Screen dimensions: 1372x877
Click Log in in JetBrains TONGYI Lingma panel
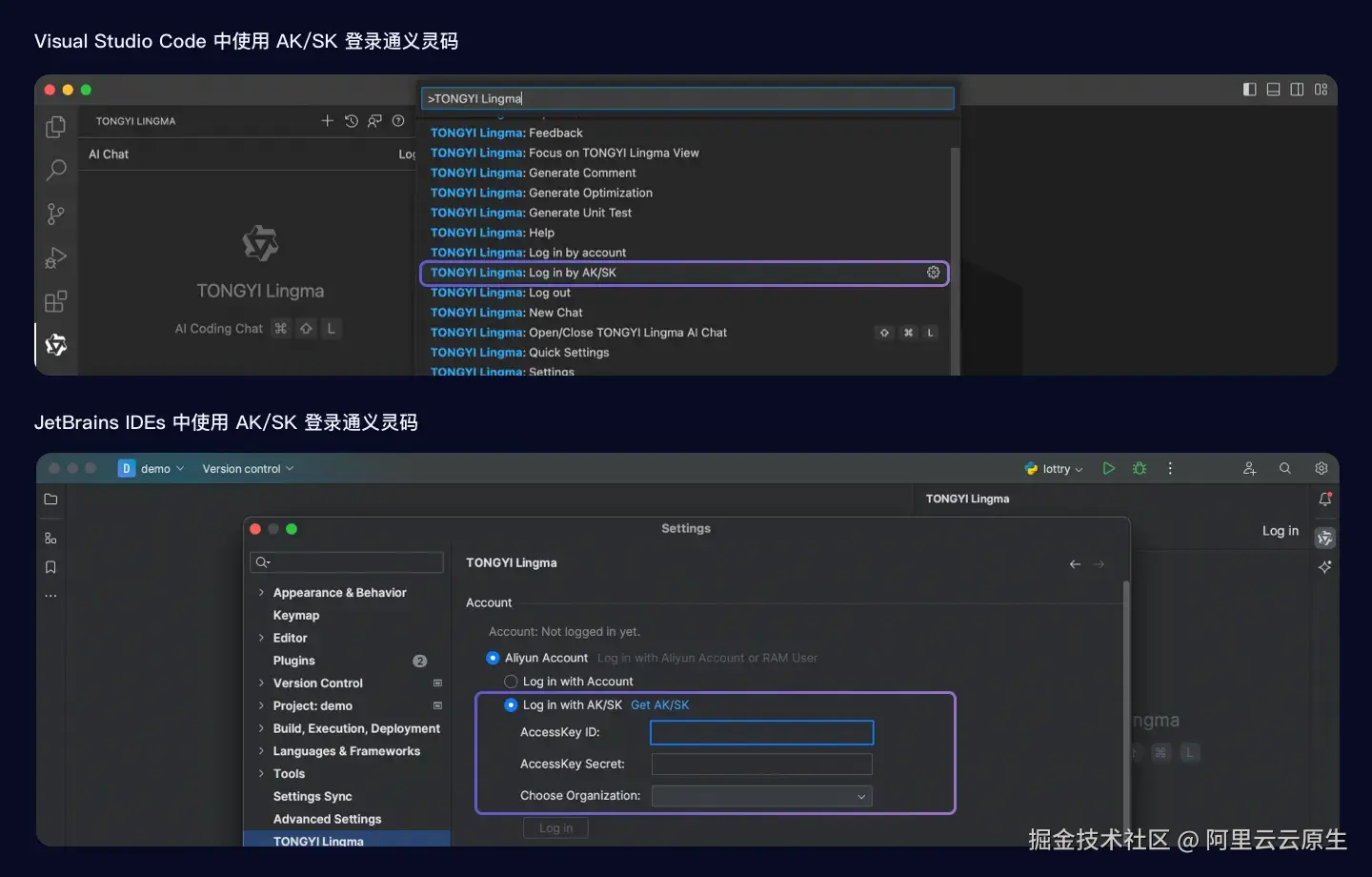pos(1281,531)
